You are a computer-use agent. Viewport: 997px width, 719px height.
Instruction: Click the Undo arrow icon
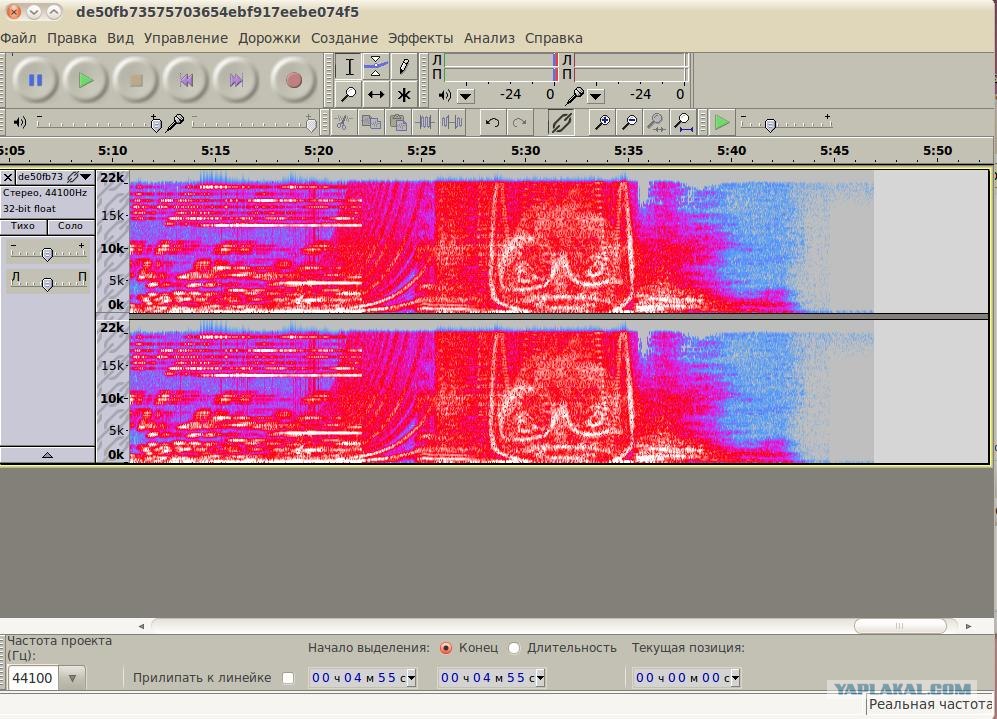pyautogui.click(x=492, y=122)
